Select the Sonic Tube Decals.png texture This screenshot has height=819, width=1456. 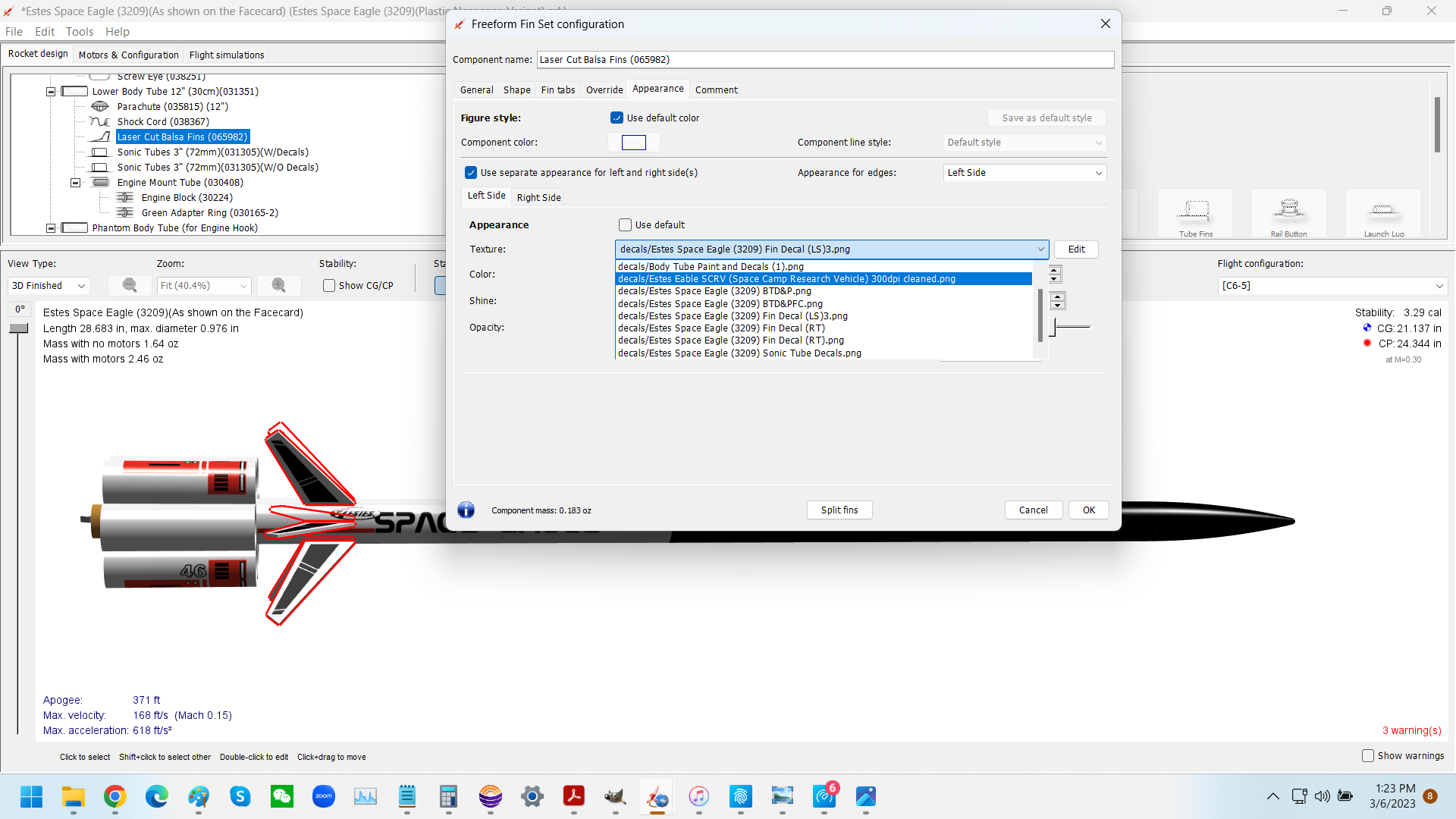pyautogui.click(x=739, y=353)
